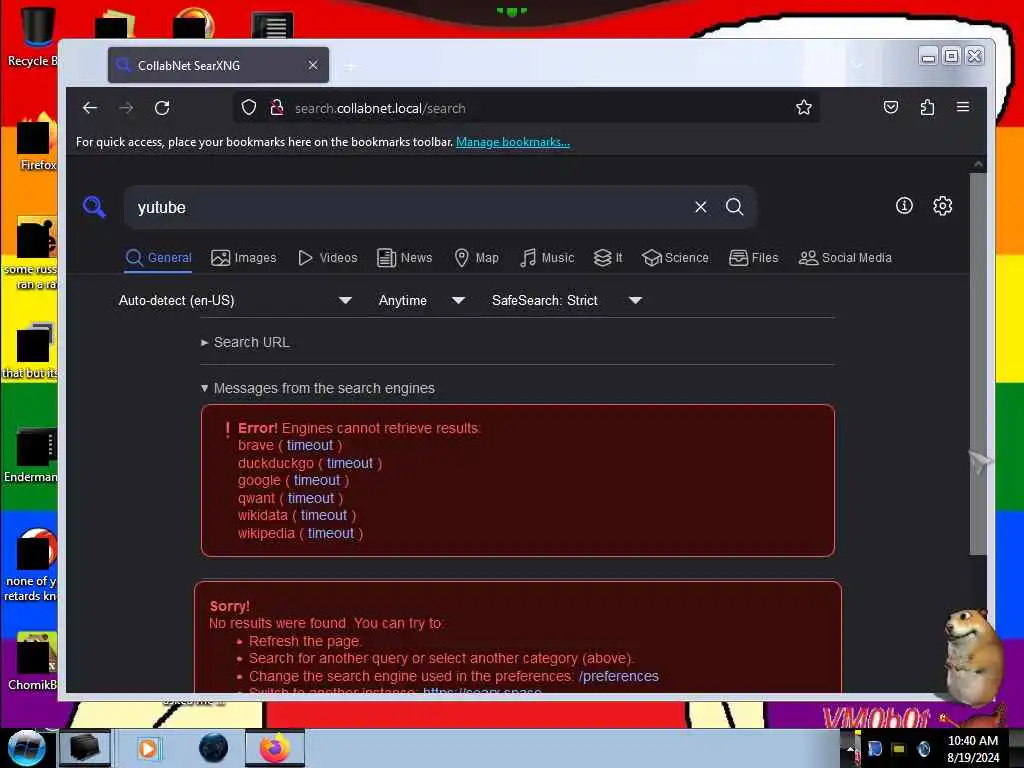The height and width of the screenshot is (768, 1024).
Task: Open the list all tabs dropdown
Action: [x=858, y=65]
